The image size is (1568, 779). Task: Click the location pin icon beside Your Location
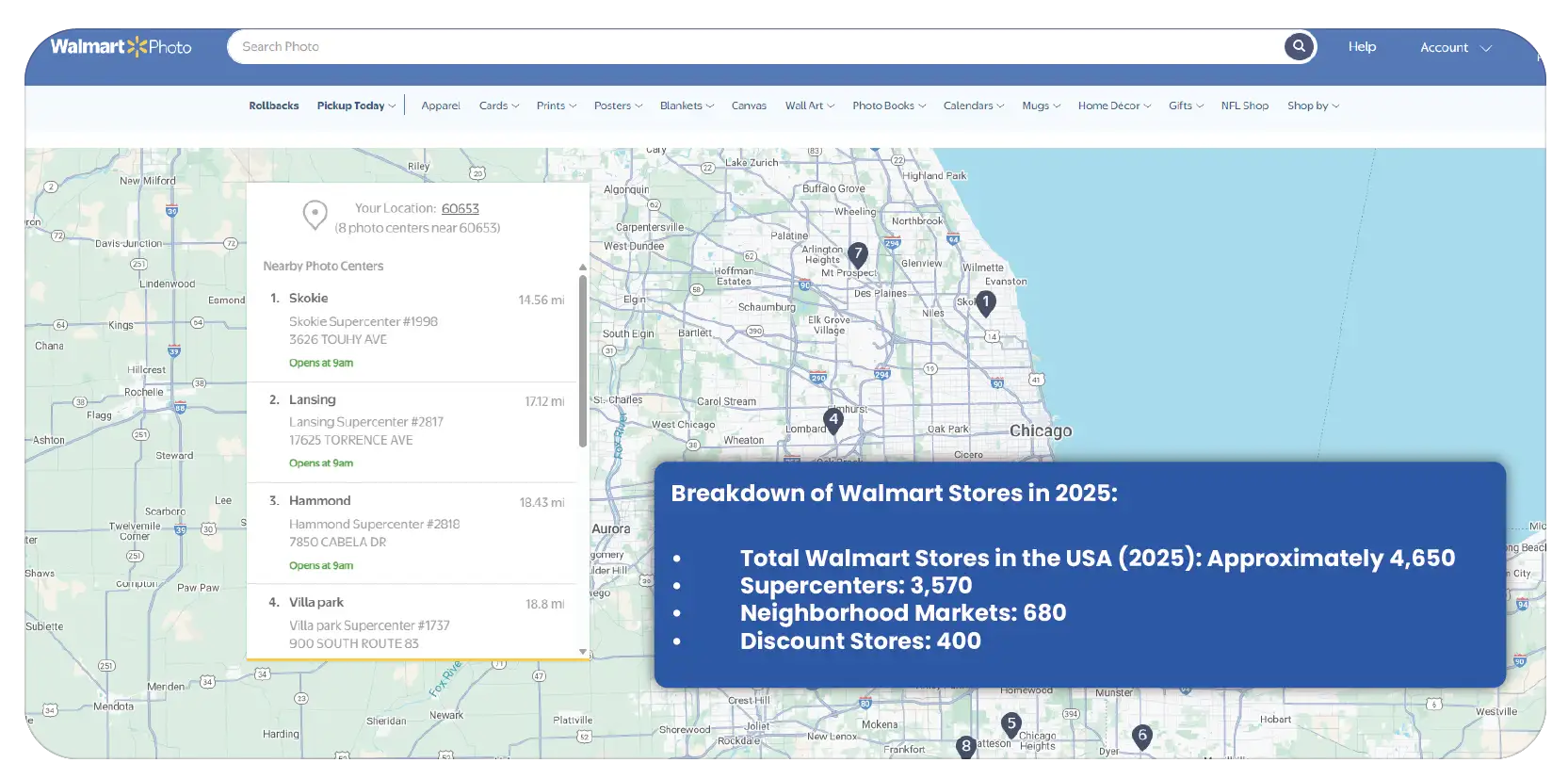pyautogui.click(x=315, y=216)
